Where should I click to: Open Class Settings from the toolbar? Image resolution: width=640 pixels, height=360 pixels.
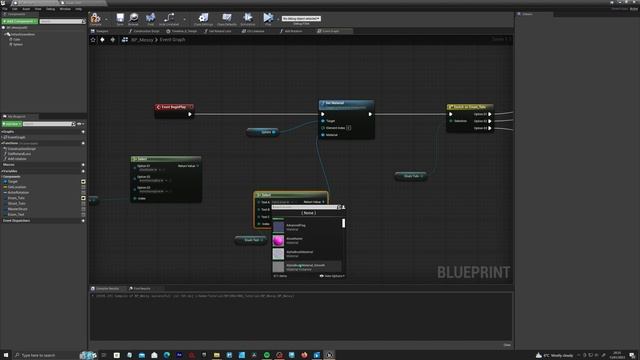pyautogui.click(x=203, y=18)
